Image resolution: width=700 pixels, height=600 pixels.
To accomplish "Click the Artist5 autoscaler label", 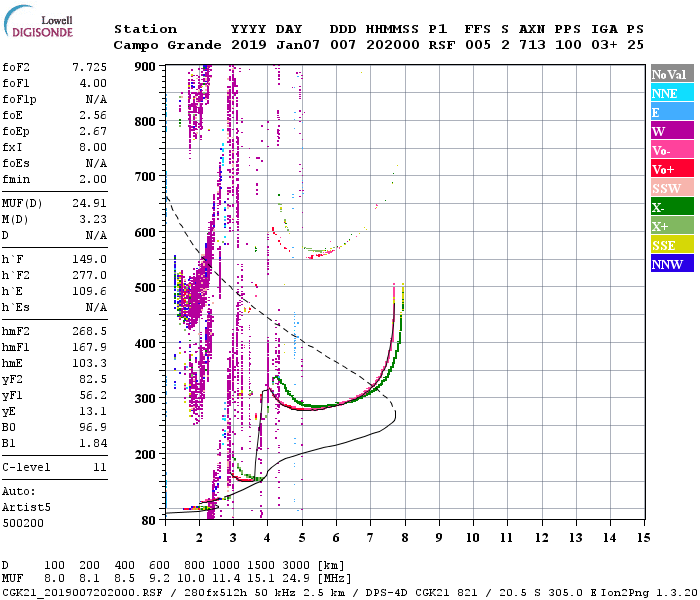I will 26,508.
